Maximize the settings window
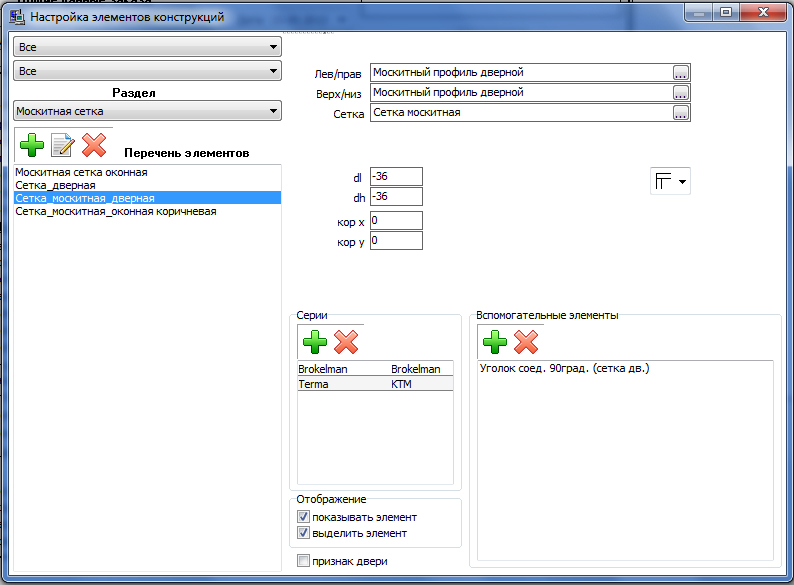 [x=726, y=13]
